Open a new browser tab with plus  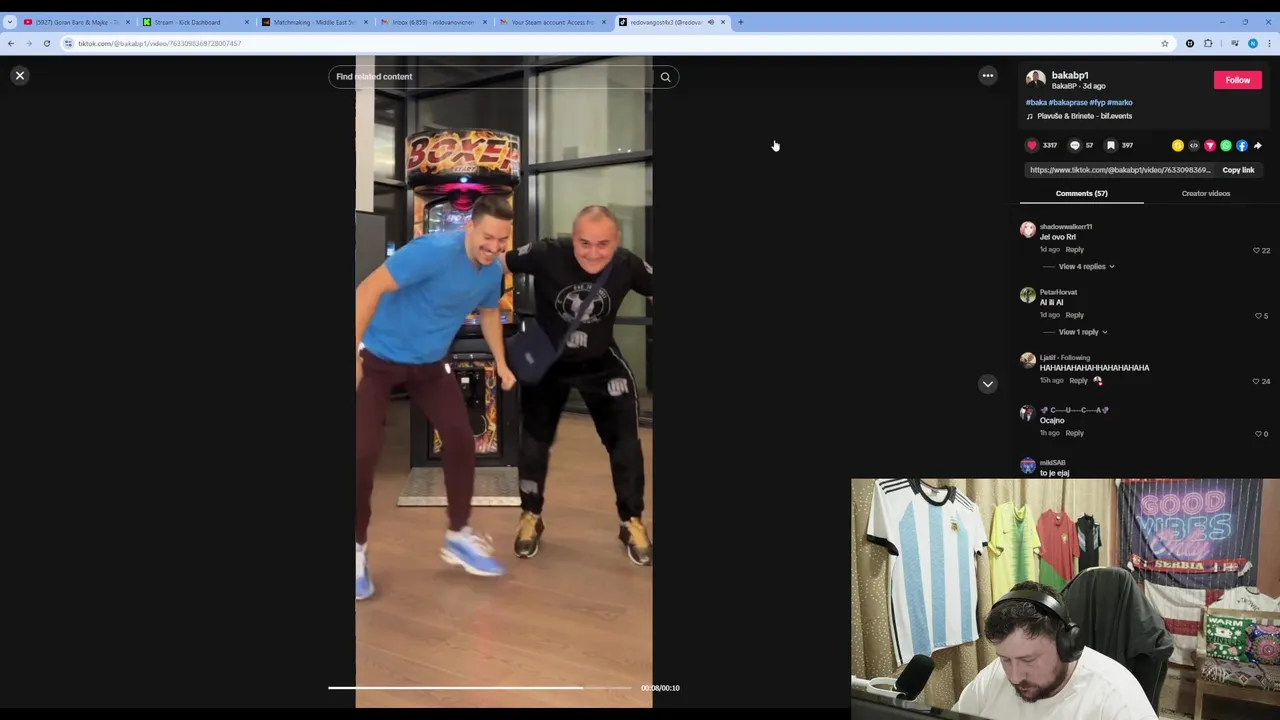pos(740,22)
